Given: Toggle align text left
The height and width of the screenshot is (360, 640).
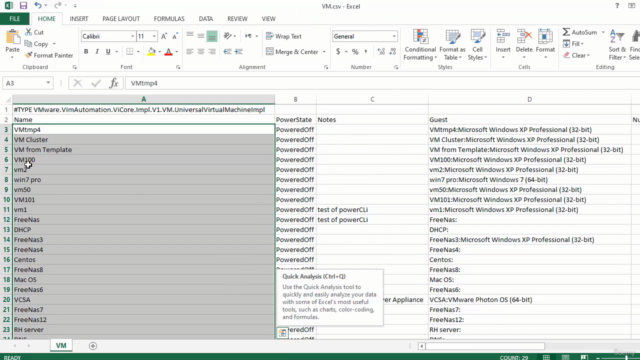Looking at the screenshot, I should [190, 52].
